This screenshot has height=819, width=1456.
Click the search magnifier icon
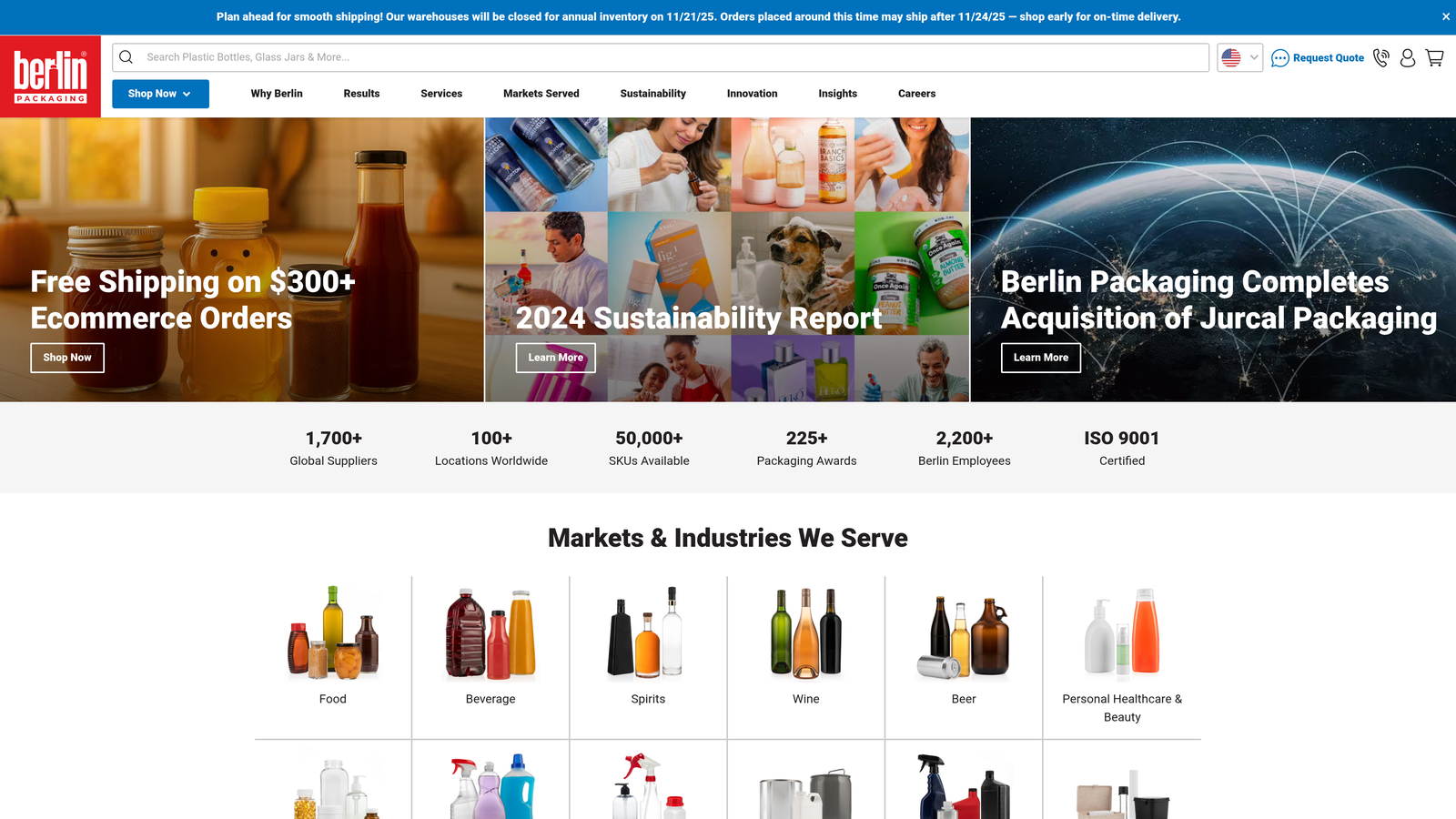click(126, 57)
